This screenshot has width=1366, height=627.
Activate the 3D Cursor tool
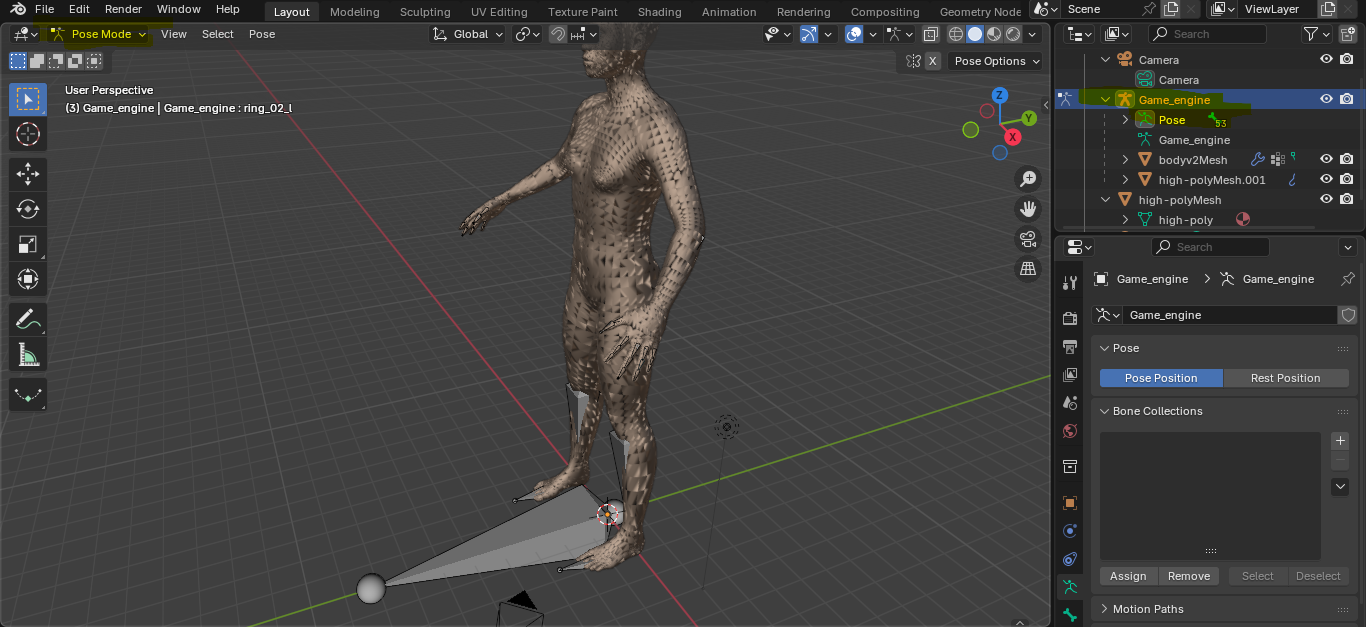pos(28,134)
